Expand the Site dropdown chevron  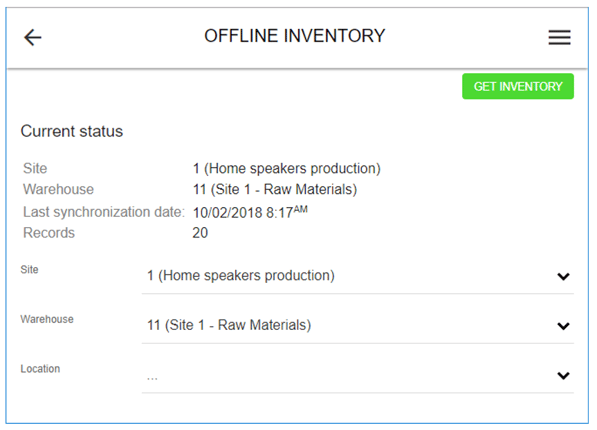point(563,276)
